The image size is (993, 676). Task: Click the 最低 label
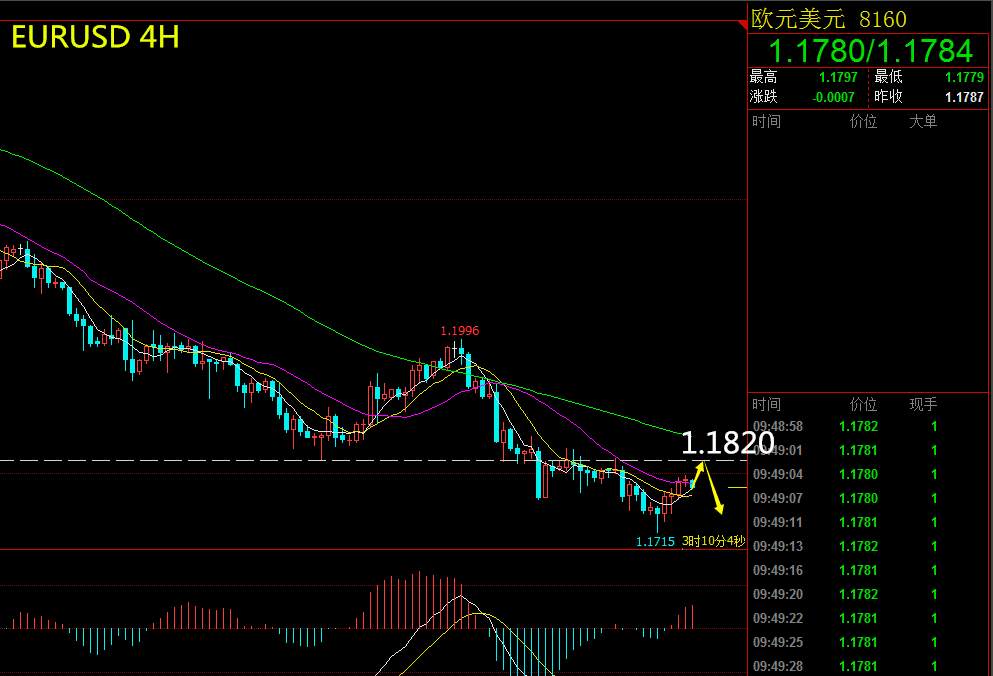(x=888, y=77)
